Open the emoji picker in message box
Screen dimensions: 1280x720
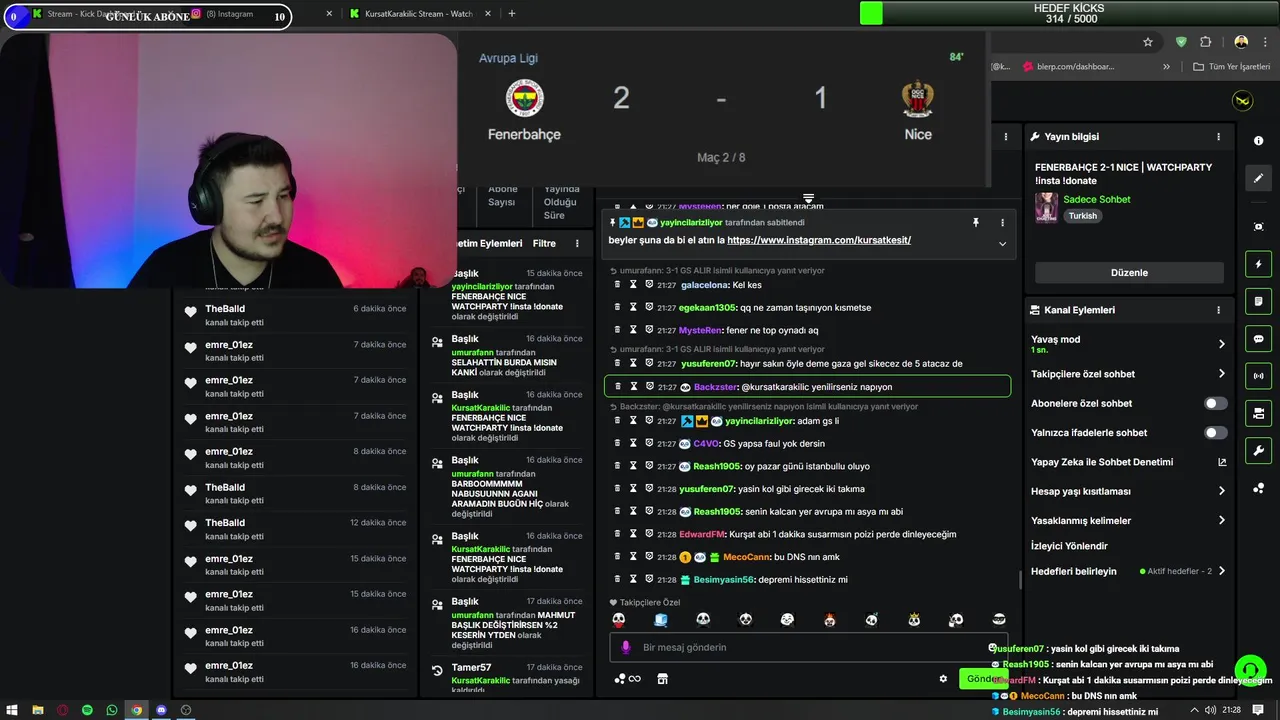click(x=992, y=647)
